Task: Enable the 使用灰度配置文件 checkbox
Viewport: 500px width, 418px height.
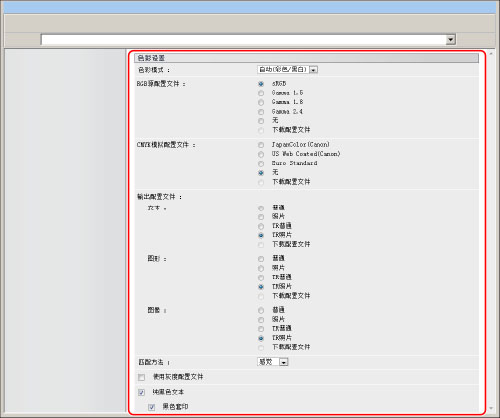Action: tap(142, 377)
